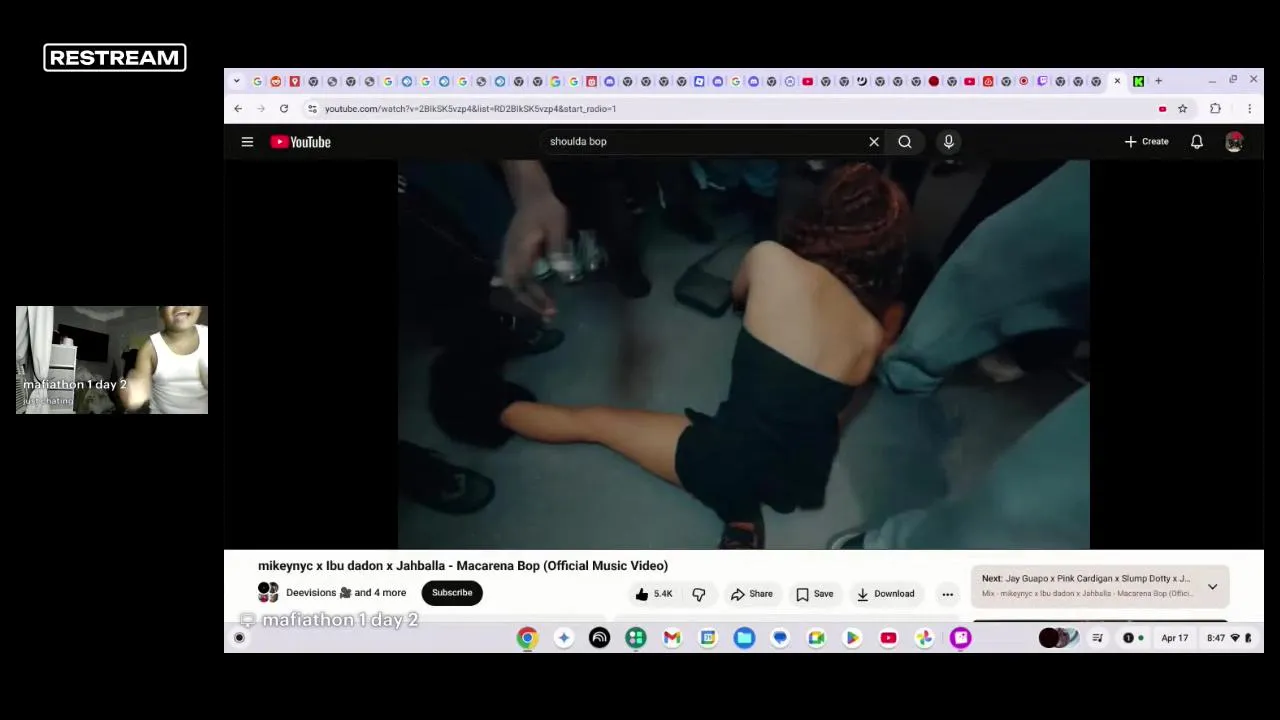Open YouTube notifications bell

coord(1197,142)
